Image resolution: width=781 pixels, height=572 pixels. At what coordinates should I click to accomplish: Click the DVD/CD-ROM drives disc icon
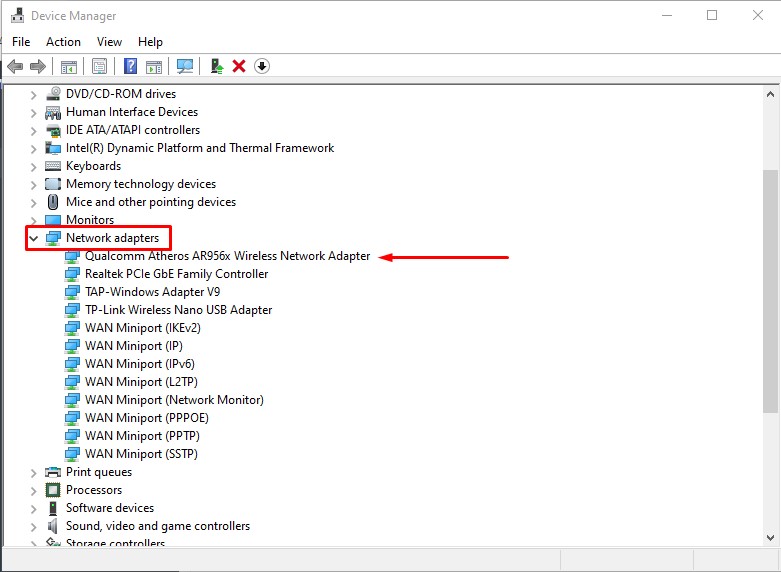tap(53, 94)
